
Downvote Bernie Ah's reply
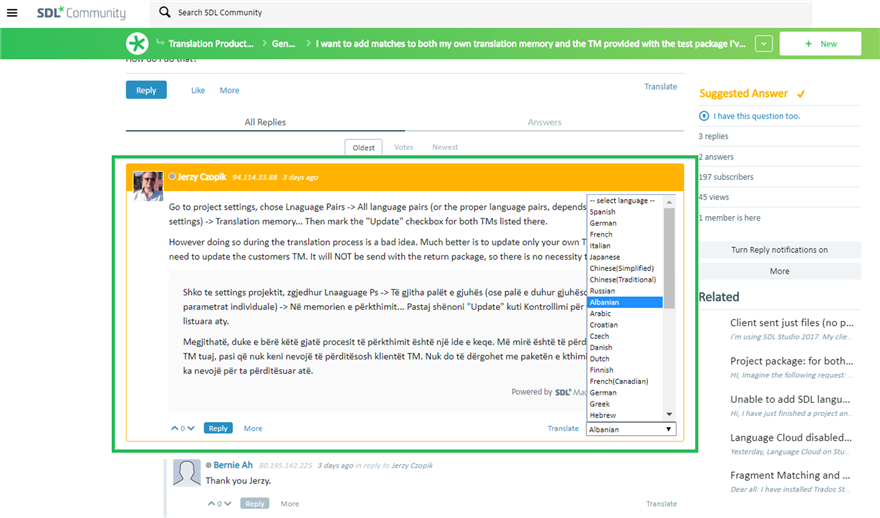click(x=227, y=503)
